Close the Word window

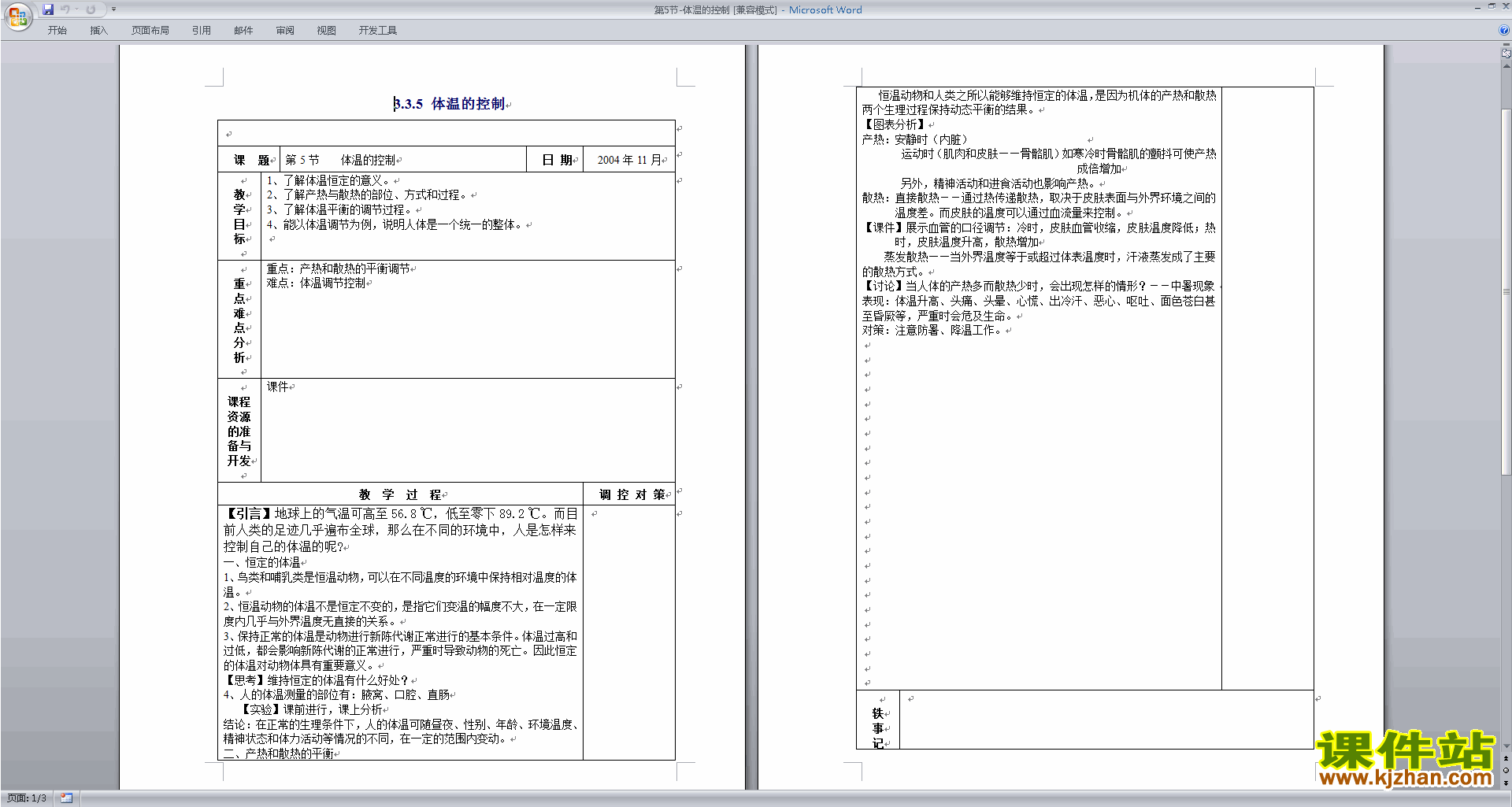click(x=1505, y=6)
